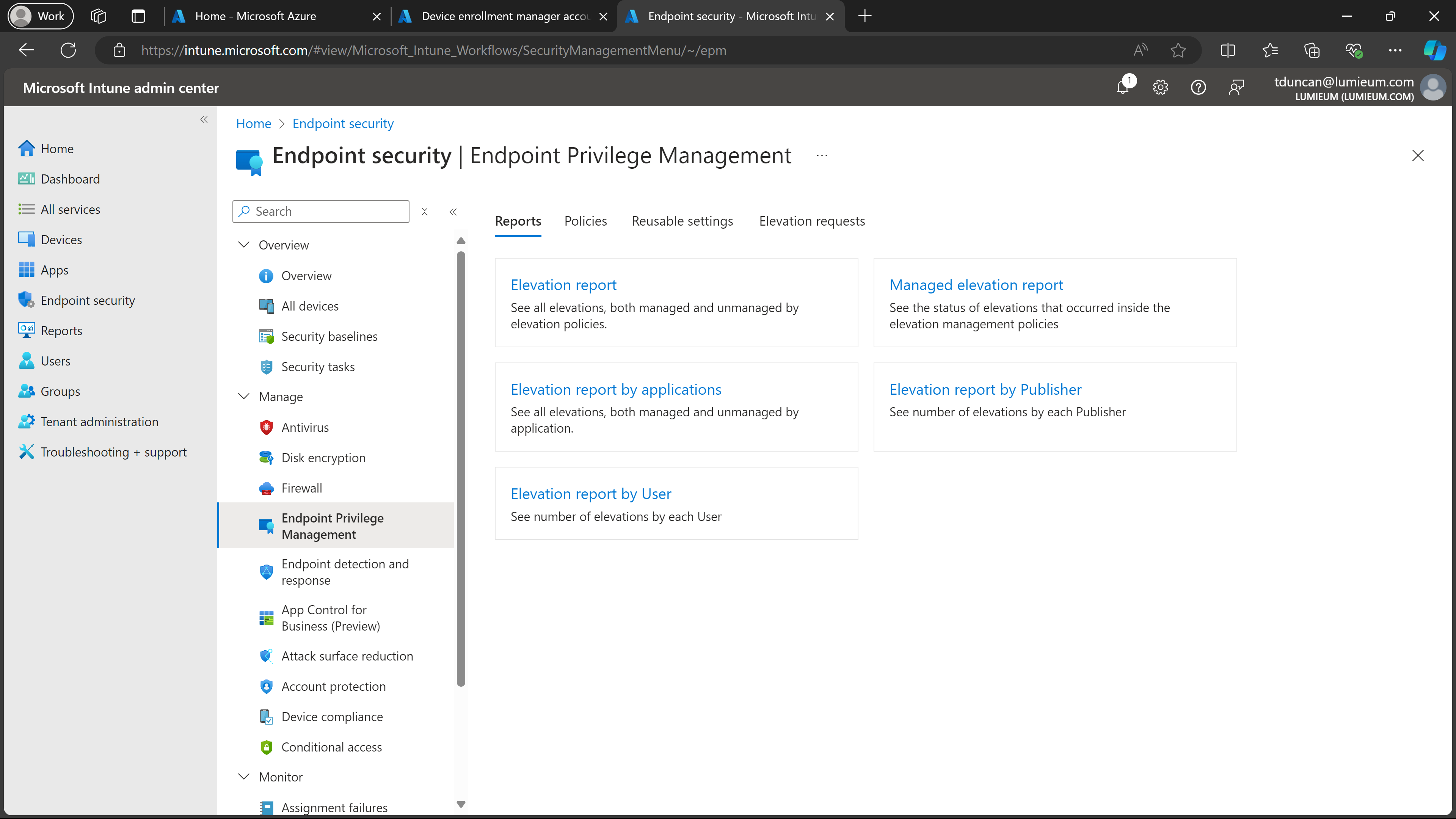The image size is (1456, 819).
Task: Click the submenu scroll down arrow
Action: pyautogui.click(x=461, y=804)
